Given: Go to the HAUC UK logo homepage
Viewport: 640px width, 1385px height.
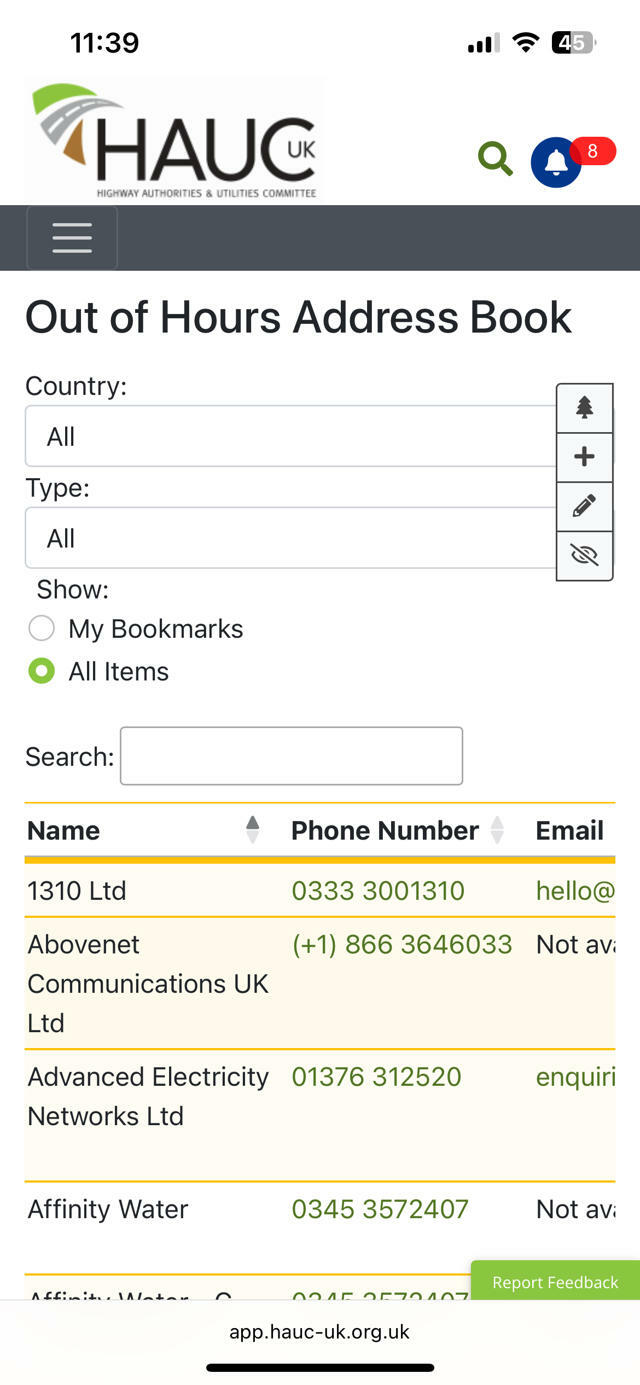Looking at the screenshot, I should tap(175, 142).
